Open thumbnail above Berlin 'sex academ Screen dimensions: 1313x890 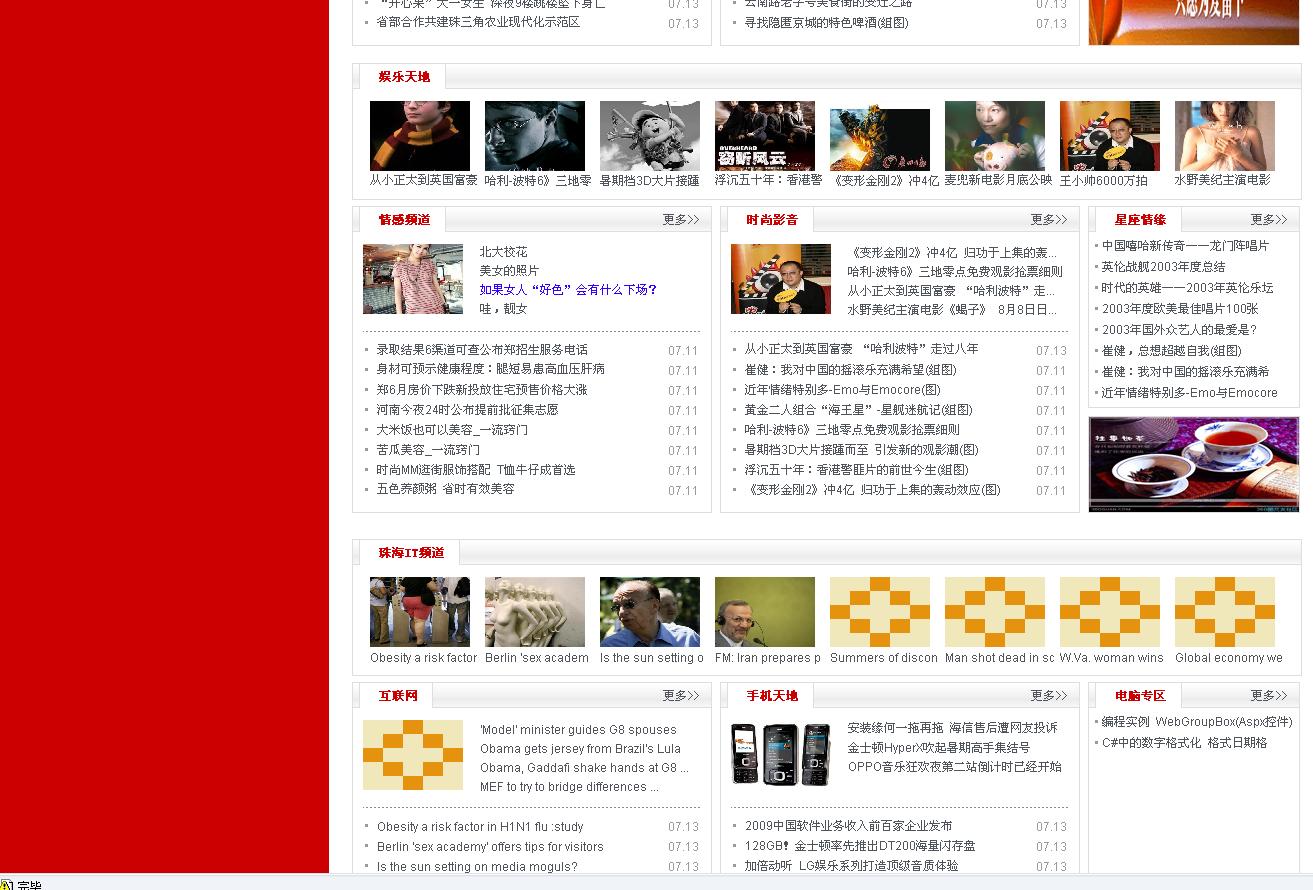tap(535, 612)
